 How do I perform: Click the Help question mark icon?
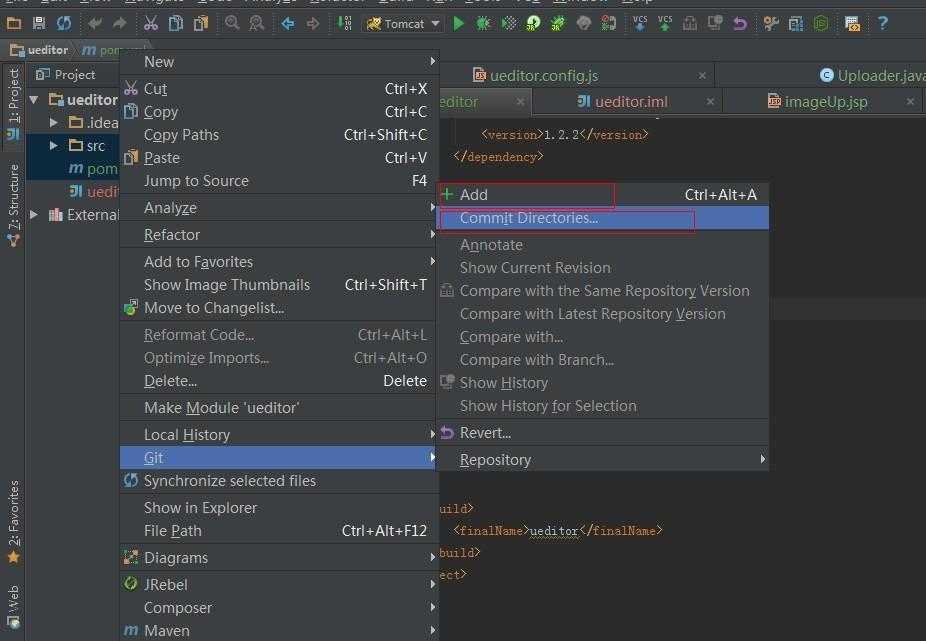[883, 23]
